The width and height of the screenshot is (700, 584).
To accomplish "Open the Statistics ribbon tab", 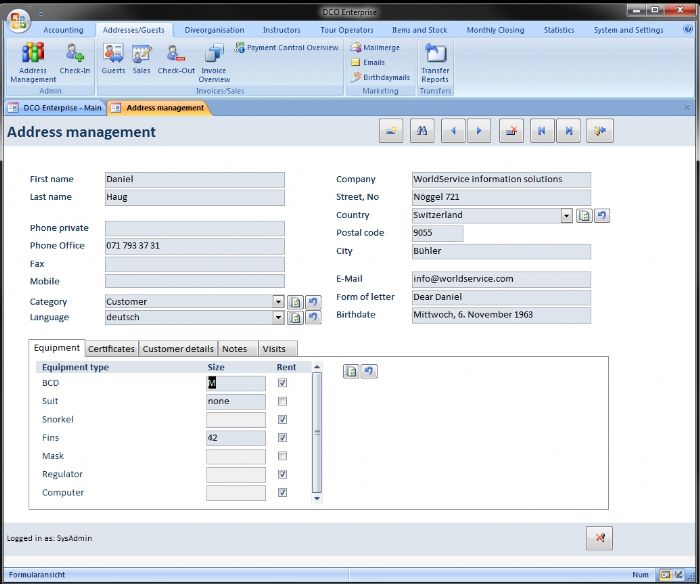I will 559,30.
